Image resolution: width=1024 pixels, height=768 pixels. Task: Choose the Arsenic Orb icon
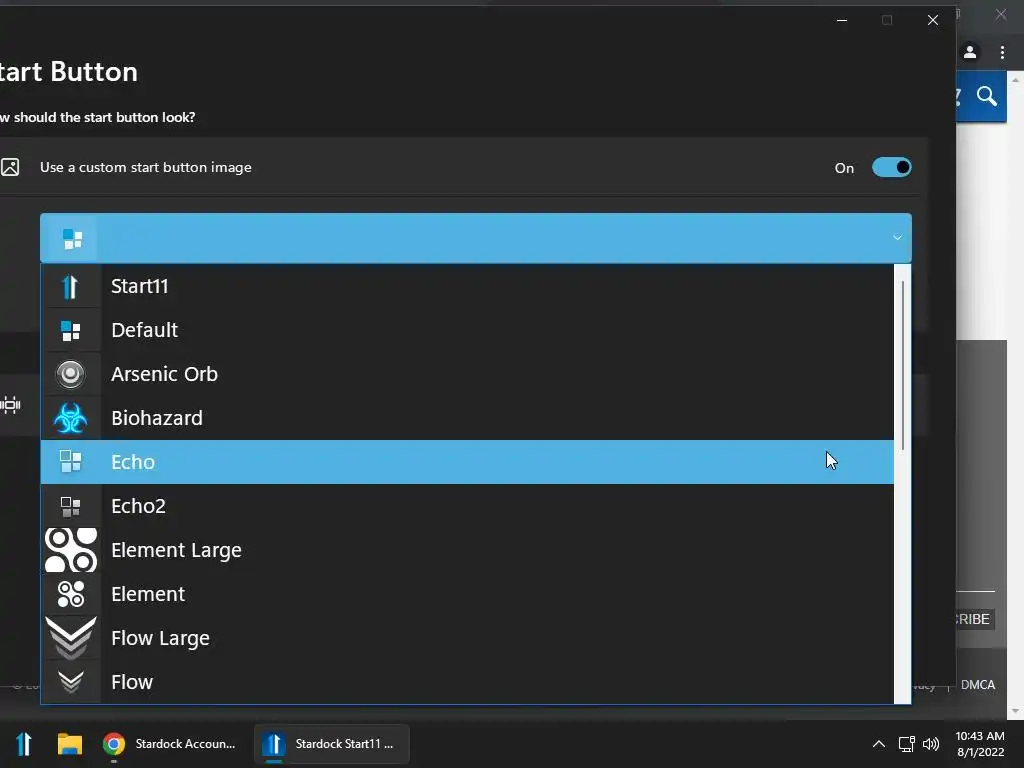pyautogui.click(x=71, y=374)
